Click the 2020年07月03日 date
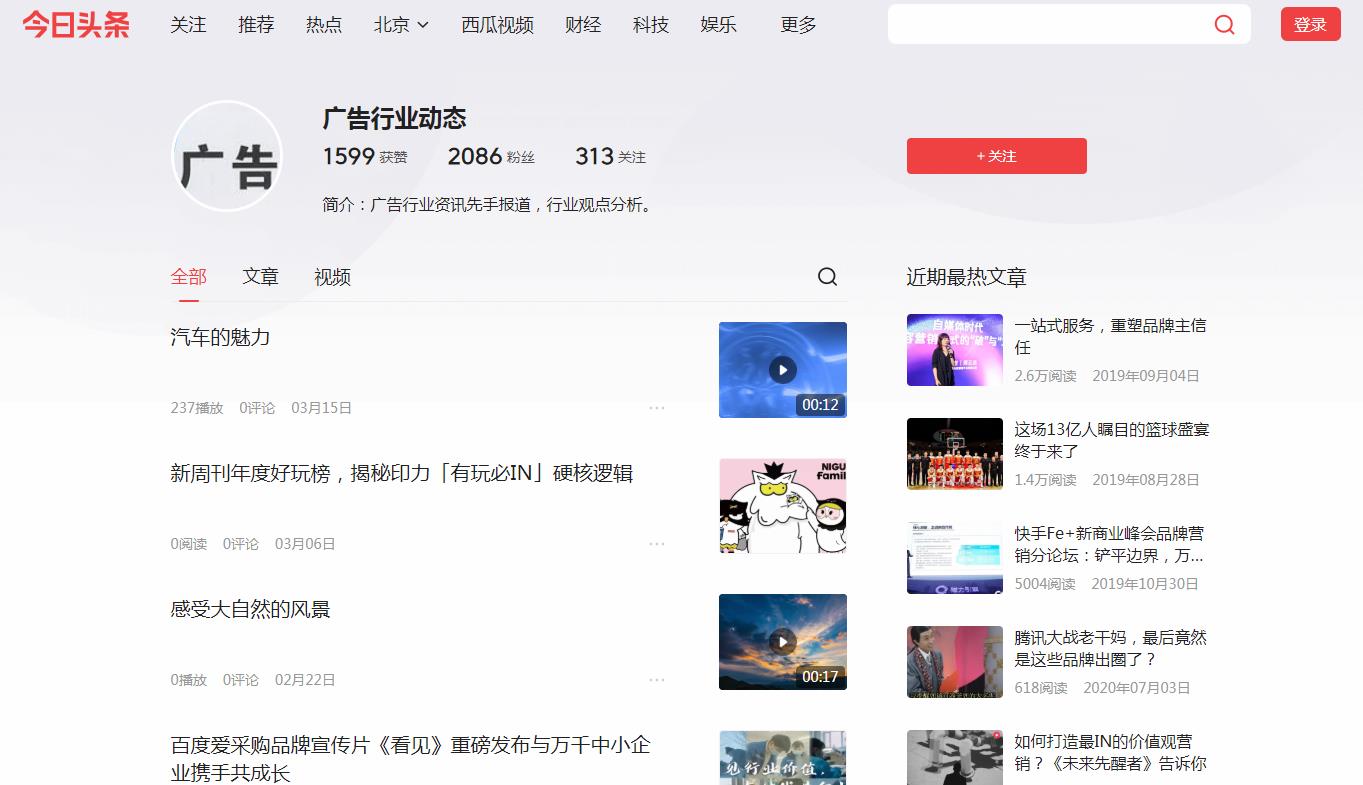 click(x=1137, y=688)
